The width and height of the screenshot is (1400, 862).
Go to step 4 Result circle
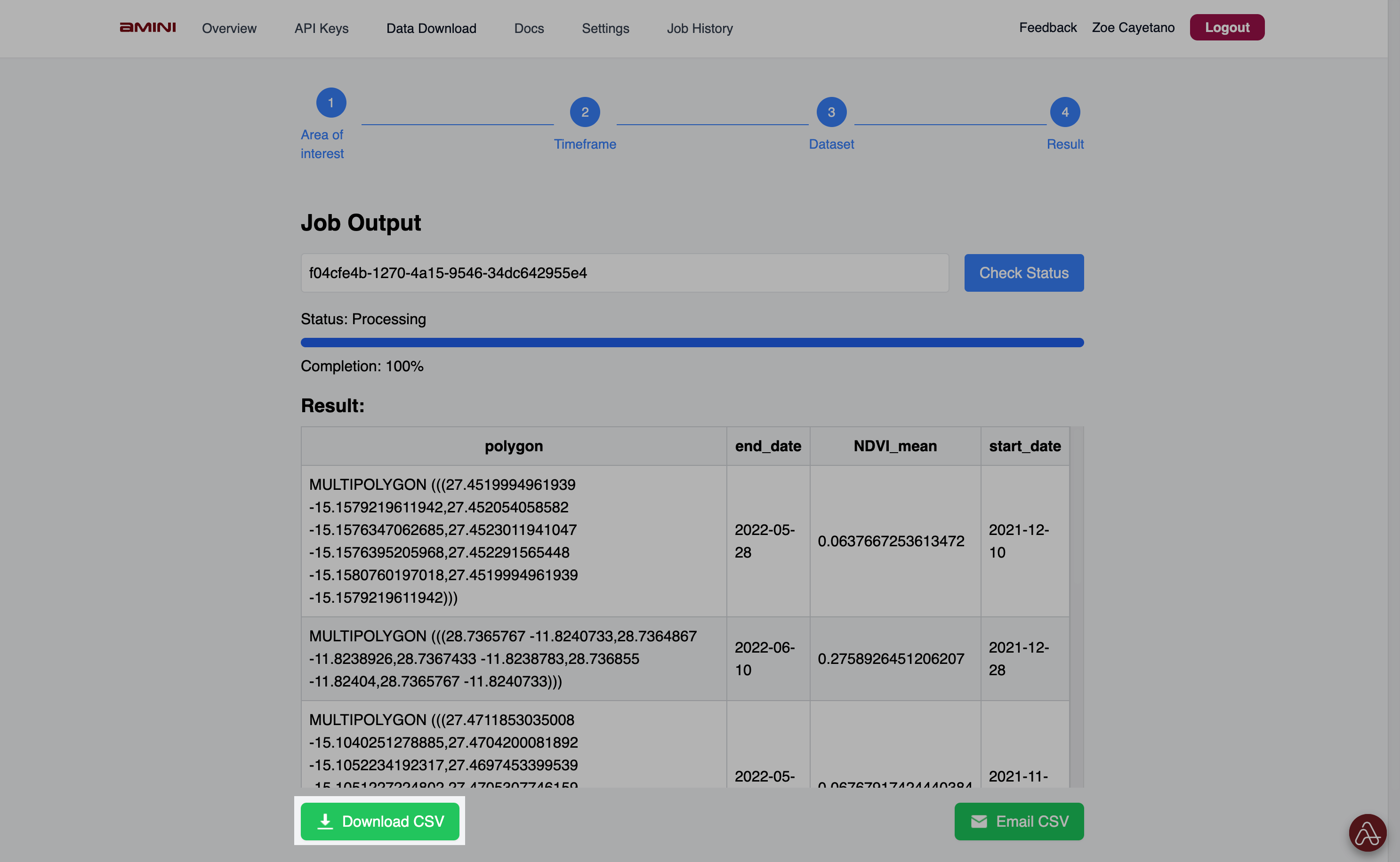[x=1065, y=112]
